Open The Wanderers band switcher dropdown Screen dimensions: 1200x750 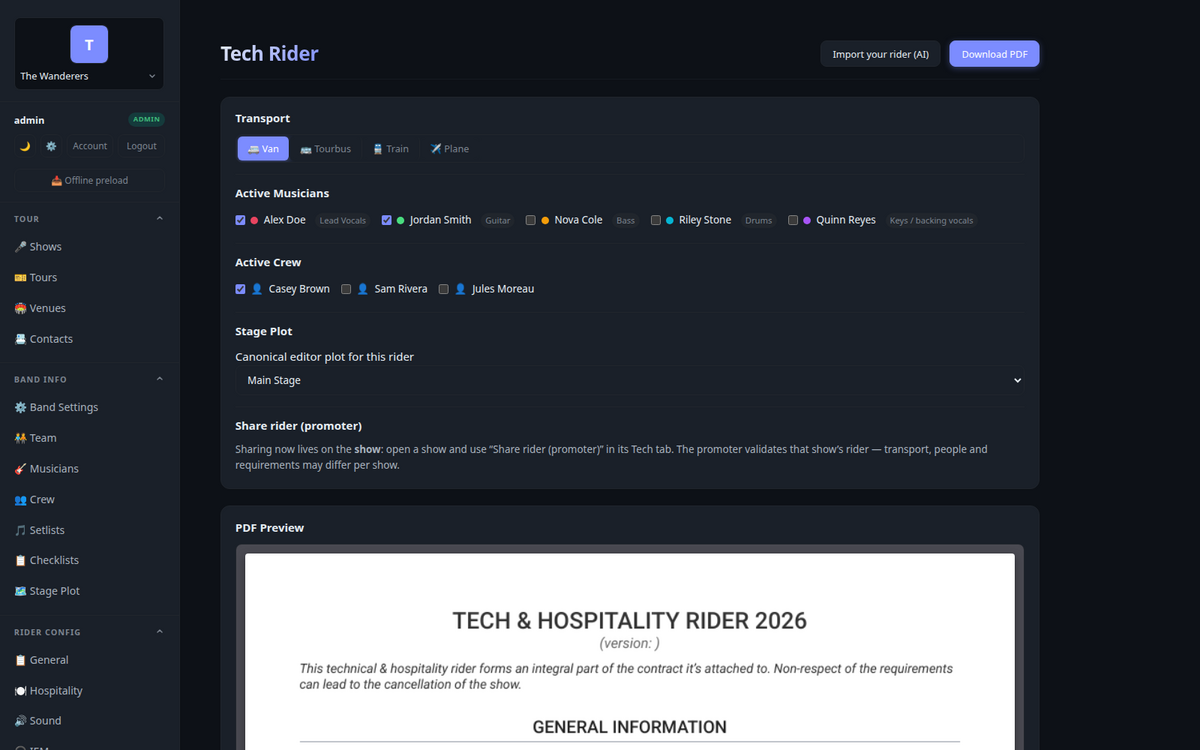pos(89,76)
